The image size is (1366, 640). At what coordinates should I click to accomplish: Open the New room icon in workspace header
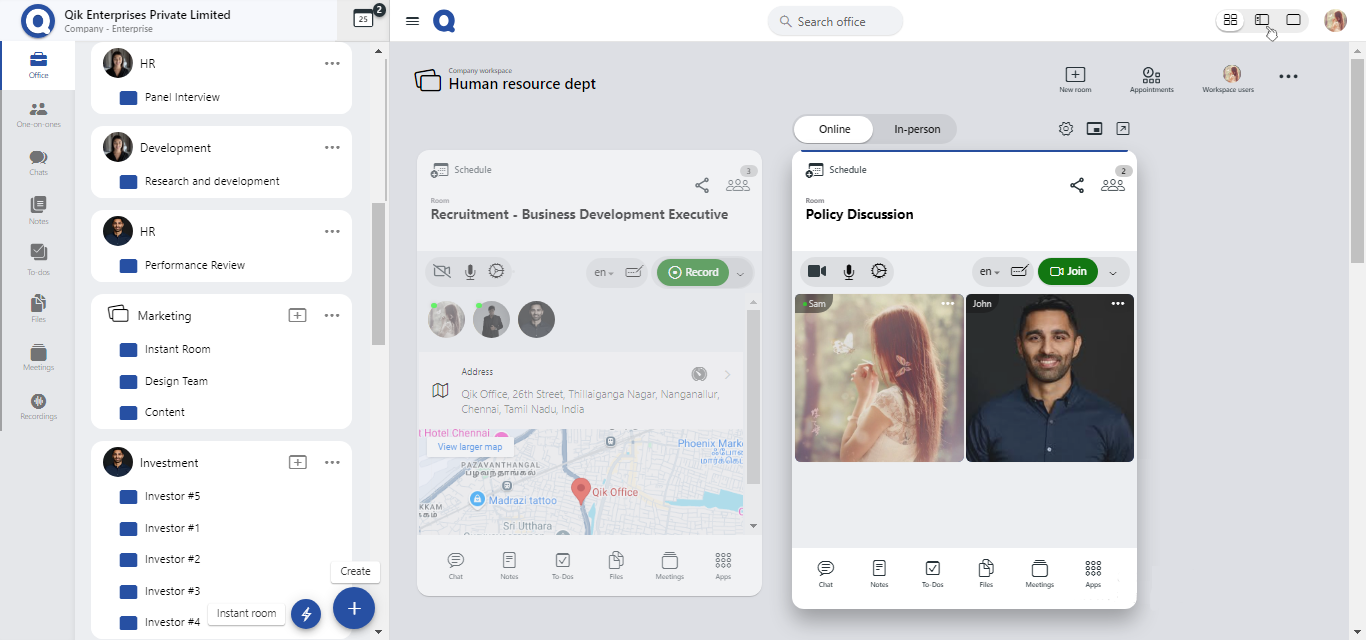[1075, 75]
